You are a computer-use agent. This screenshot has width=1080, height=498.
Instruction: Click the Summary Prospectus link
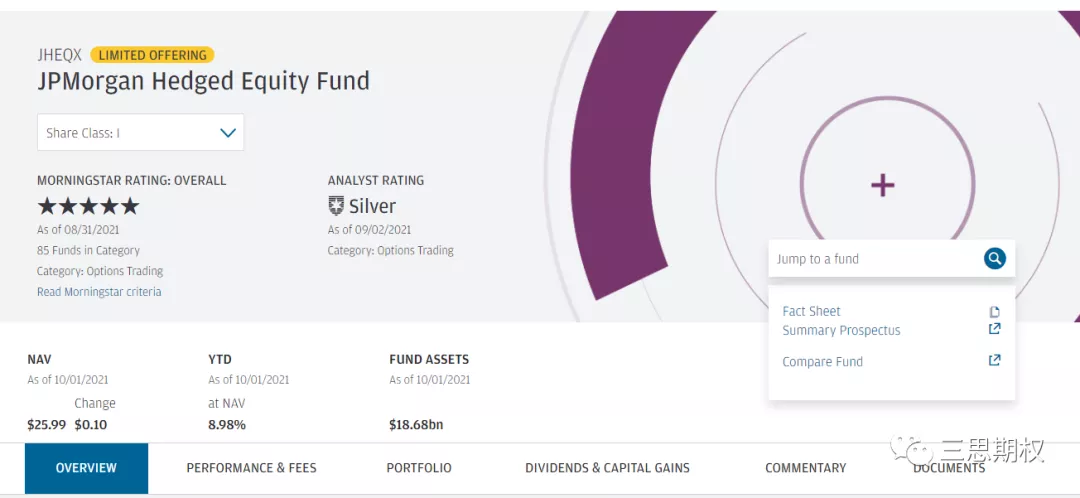click(x=841, y=330)
